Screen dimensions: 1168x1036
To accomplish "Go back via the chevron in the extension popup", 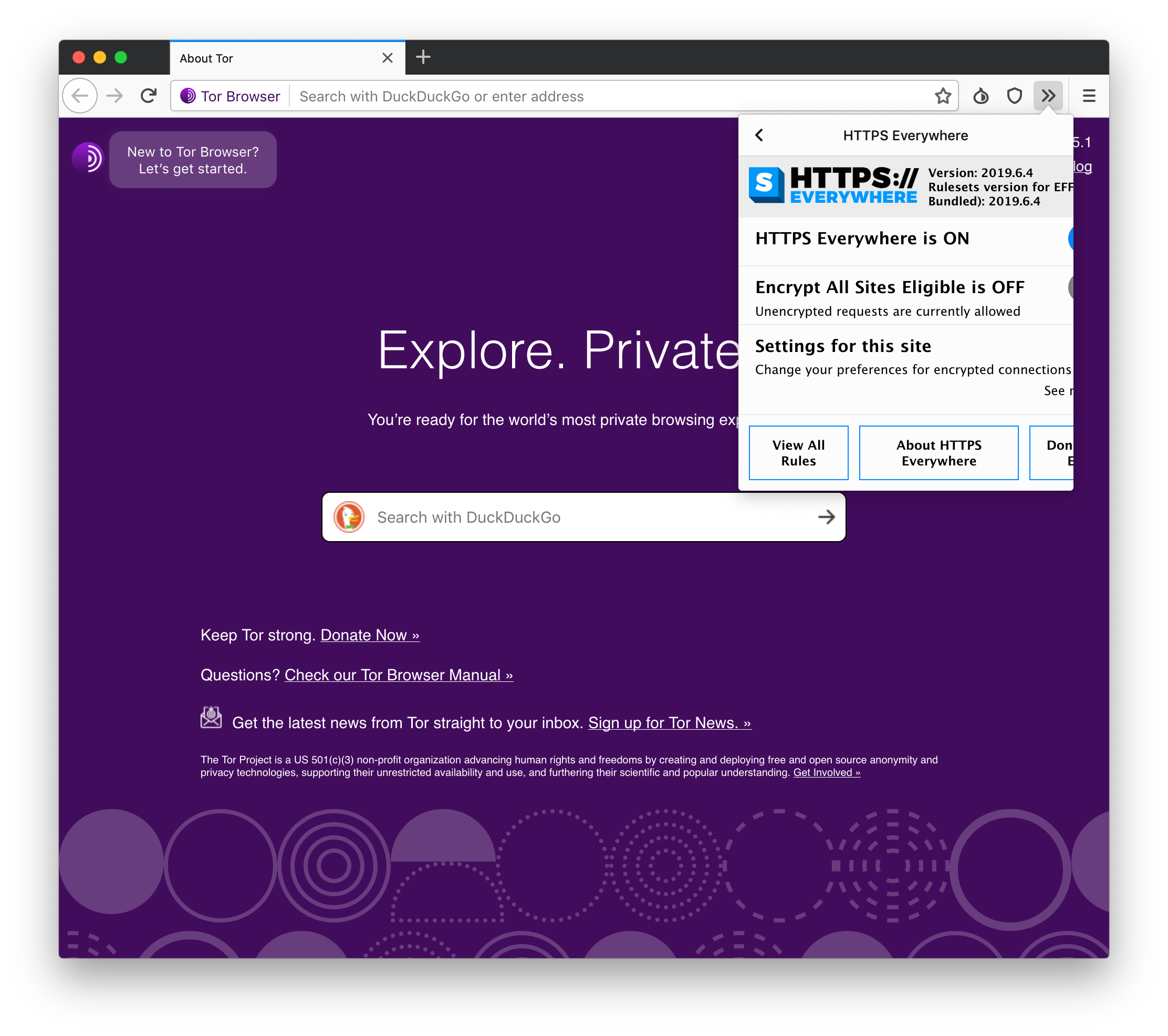I will point(759,136).
